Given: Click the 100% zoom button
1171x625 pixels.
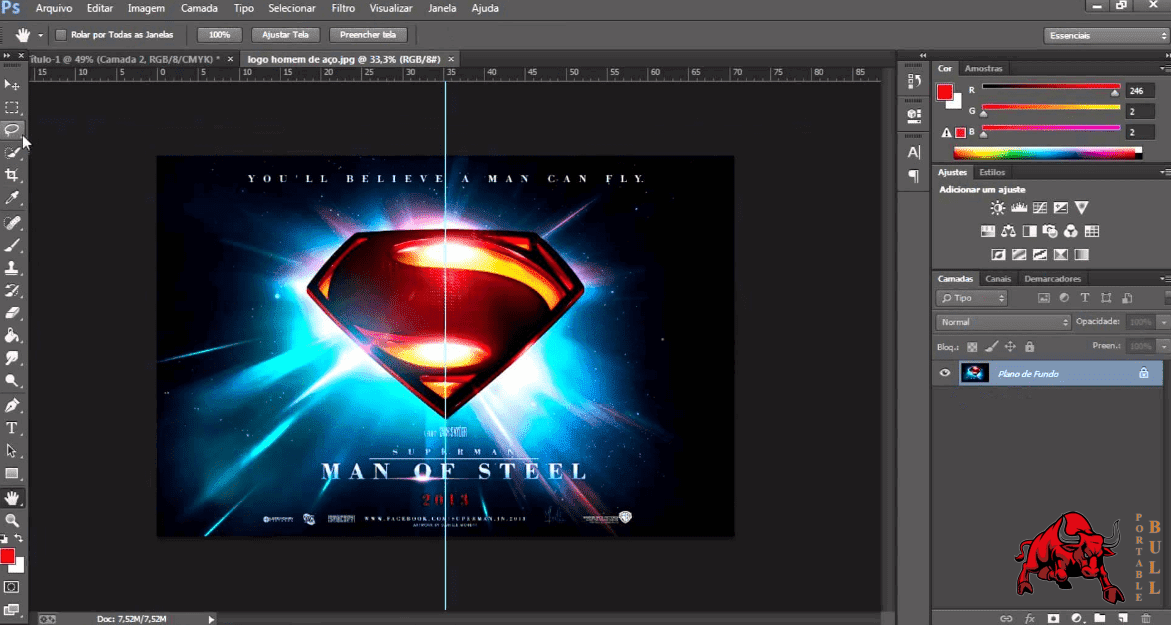Looking at the screenshot, I should click(x=220, y=35).
